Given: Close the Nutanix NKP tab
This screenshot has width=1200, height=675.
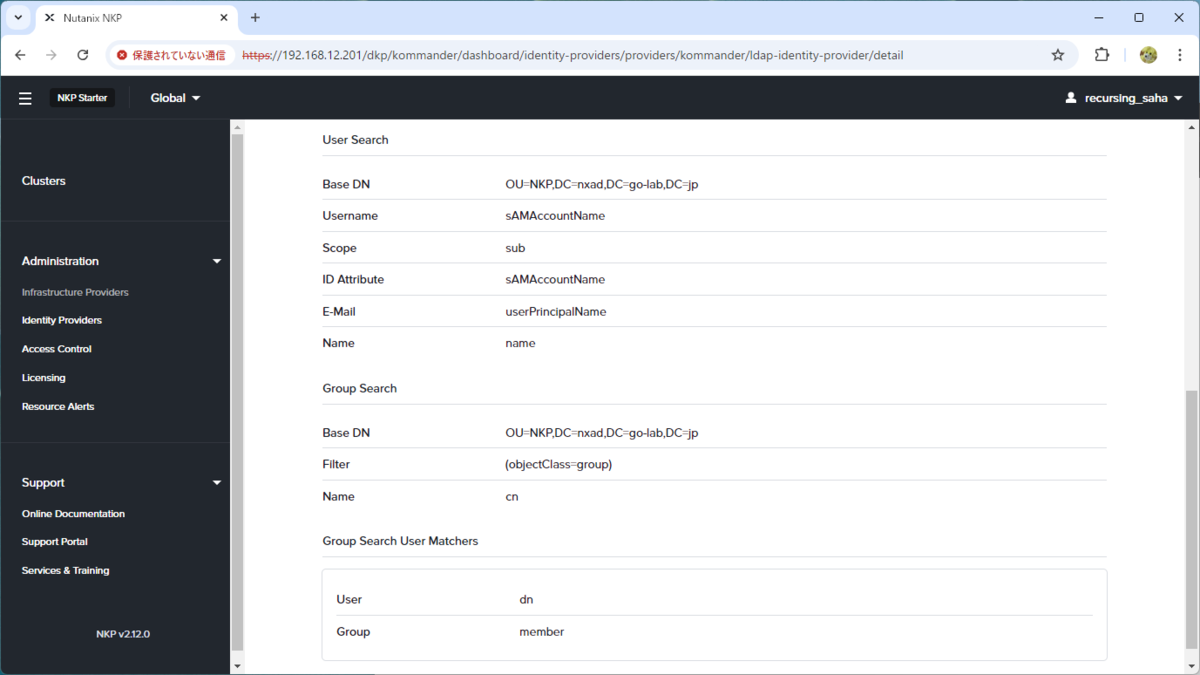Looking at the screenshot, I should (224, 18).
